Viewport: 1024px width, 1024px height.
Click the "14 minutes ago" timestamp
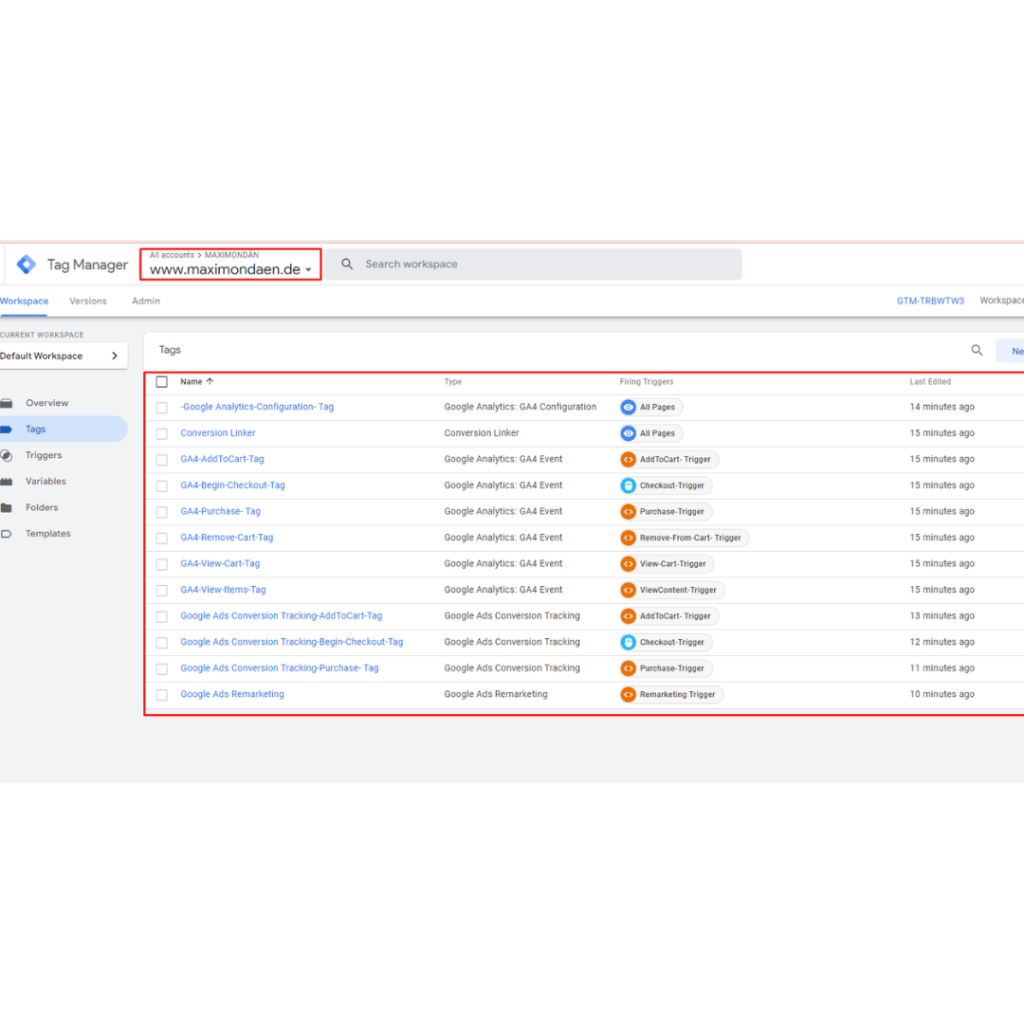pos(942,407)
